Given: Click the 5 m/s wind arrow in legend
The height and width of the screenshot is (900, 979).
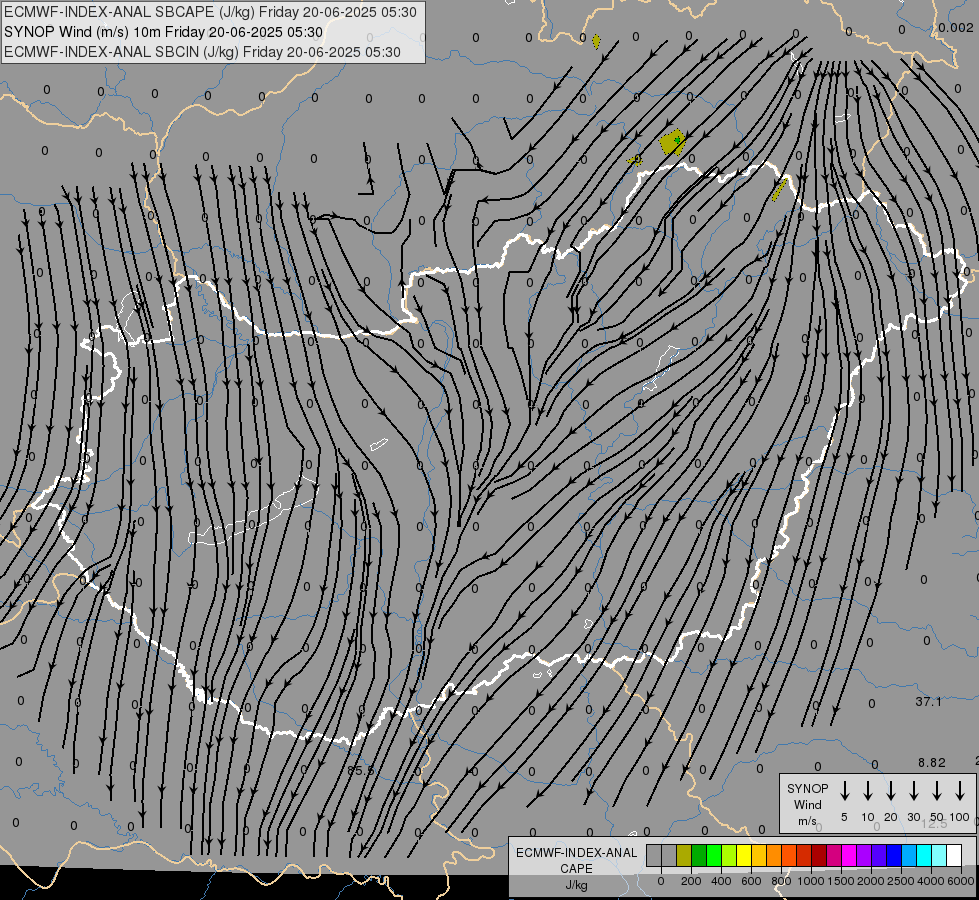Looking at the screenshot, I should pyautogui.click(x=844, y=791).
